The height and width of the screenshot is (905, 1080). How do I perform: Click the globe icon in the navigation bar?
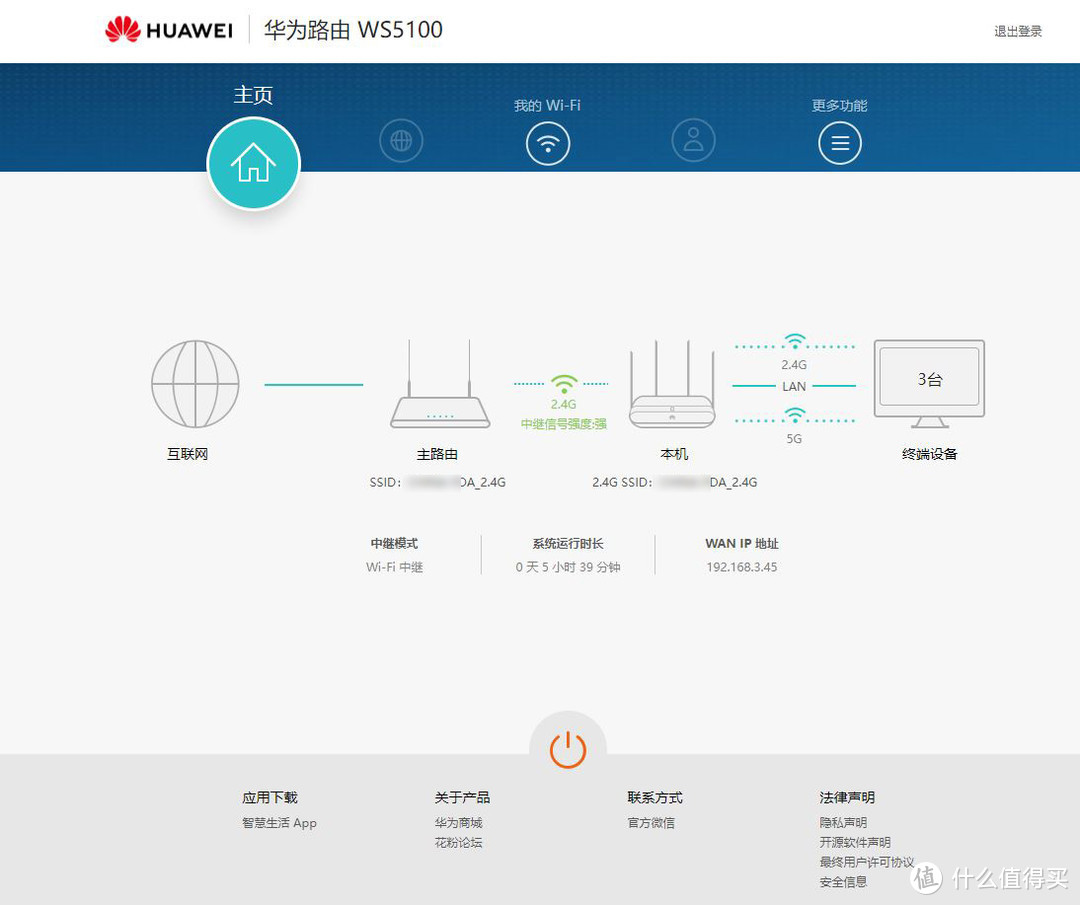coord(401,141)
